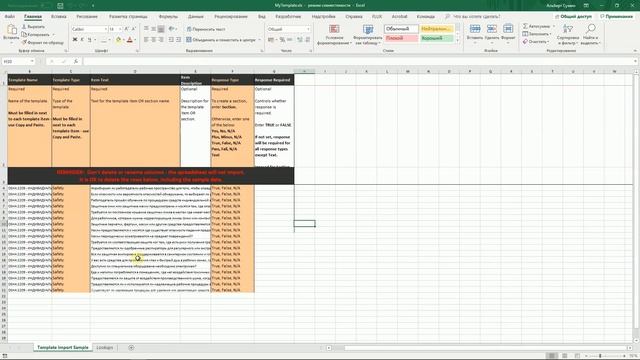Image resolution: width=640 pixels, height=360 pixels.
Task: Toggle italic formatting (К)
Action: (x=82, y=40)
